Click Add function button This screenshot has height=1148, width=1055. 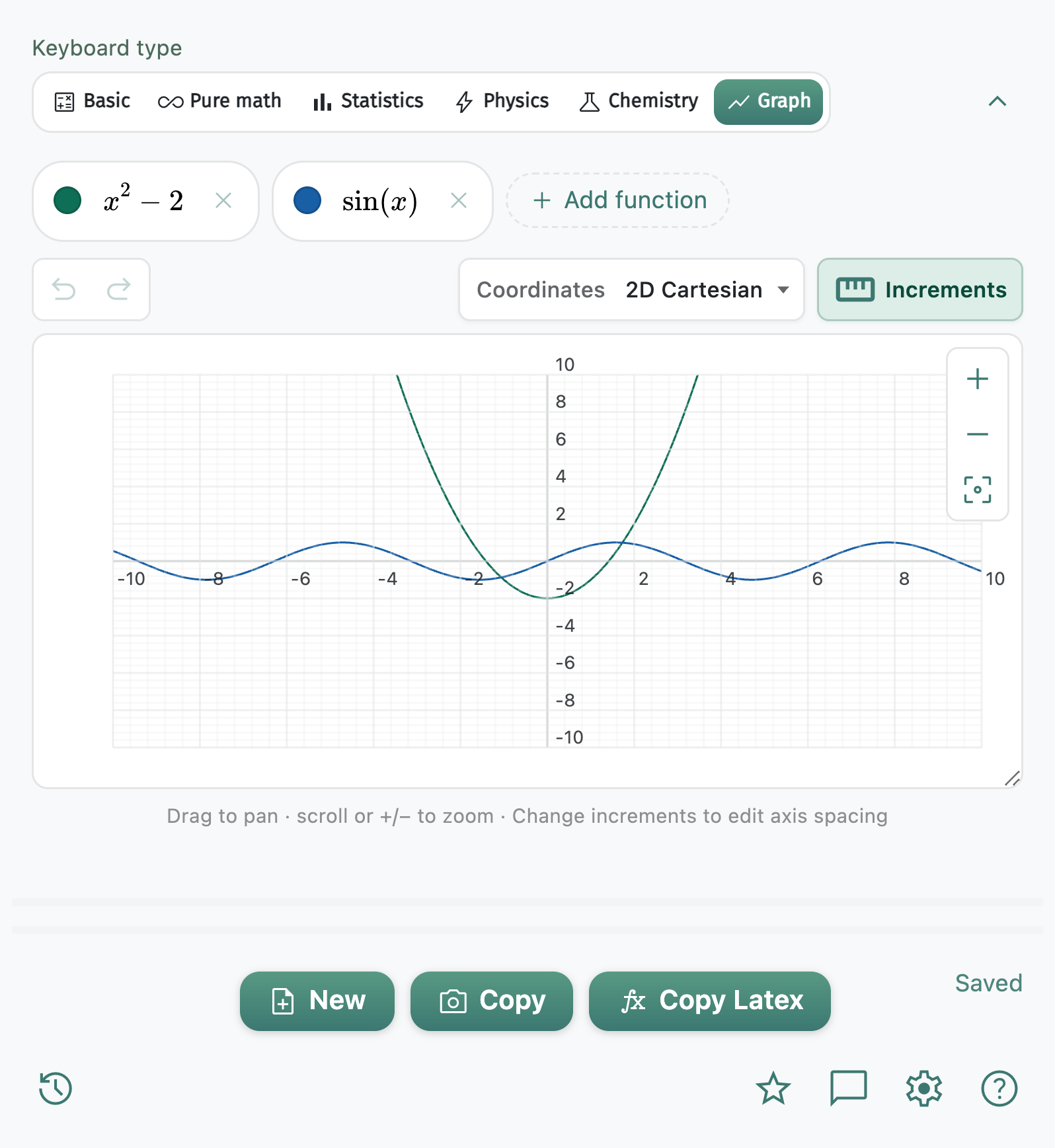click(617, 200)
